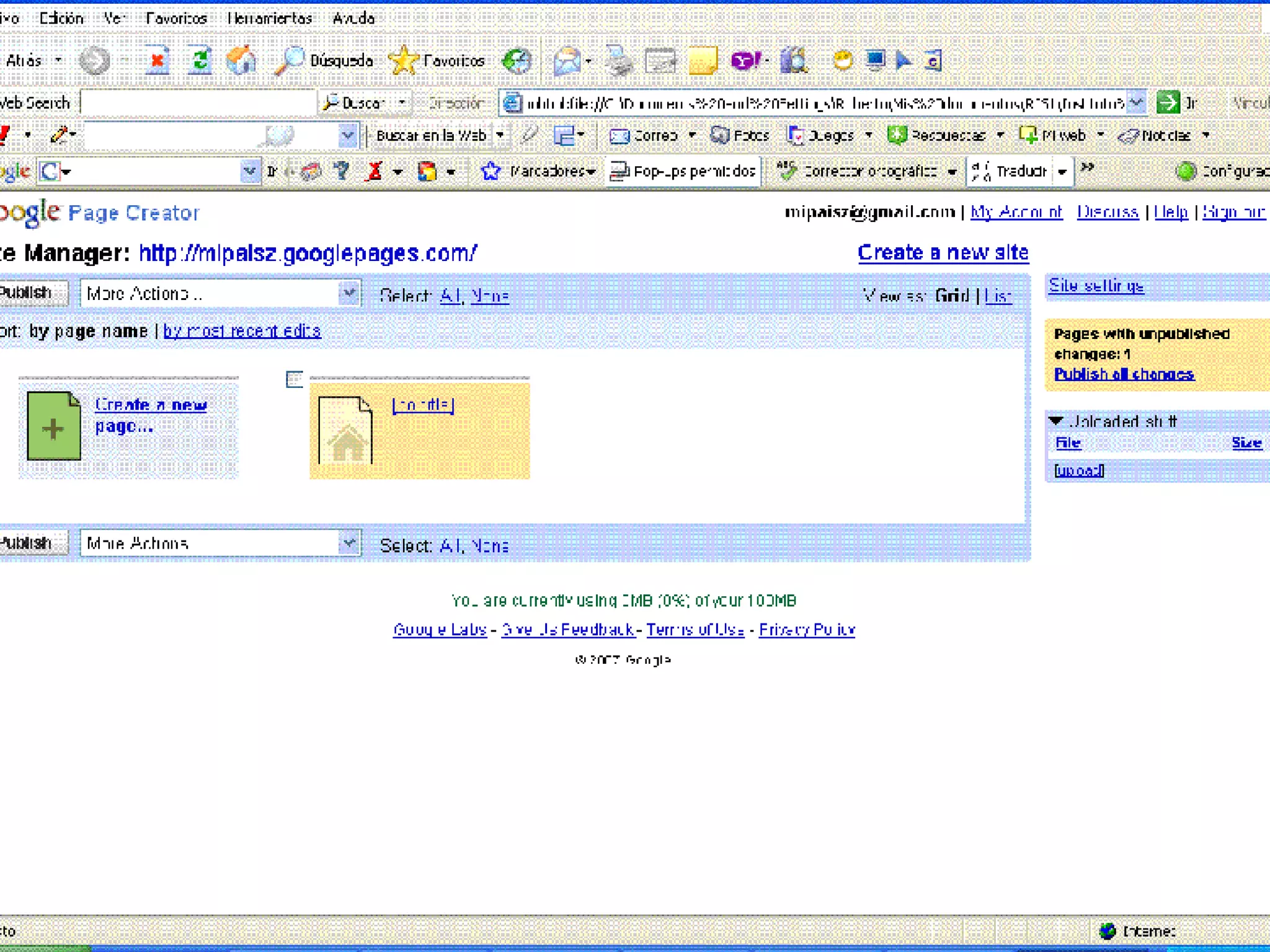Screen dimensions: 1270x952
Task: Click Publish all changes link
Action: click(1124, 374)
